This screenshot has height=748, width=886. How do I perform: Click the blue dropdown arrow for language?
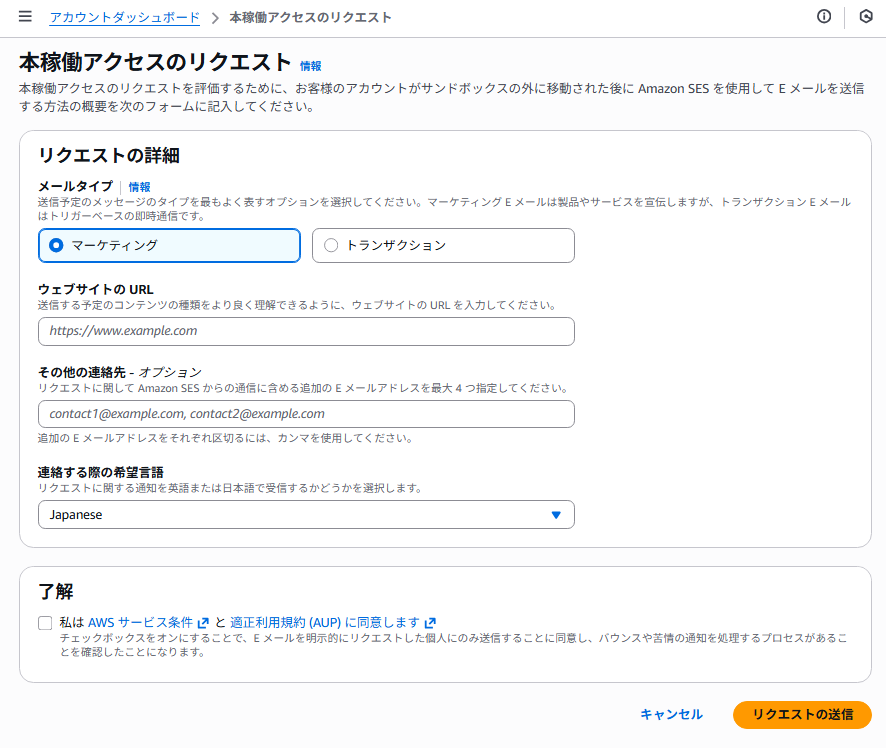[556, 515]
